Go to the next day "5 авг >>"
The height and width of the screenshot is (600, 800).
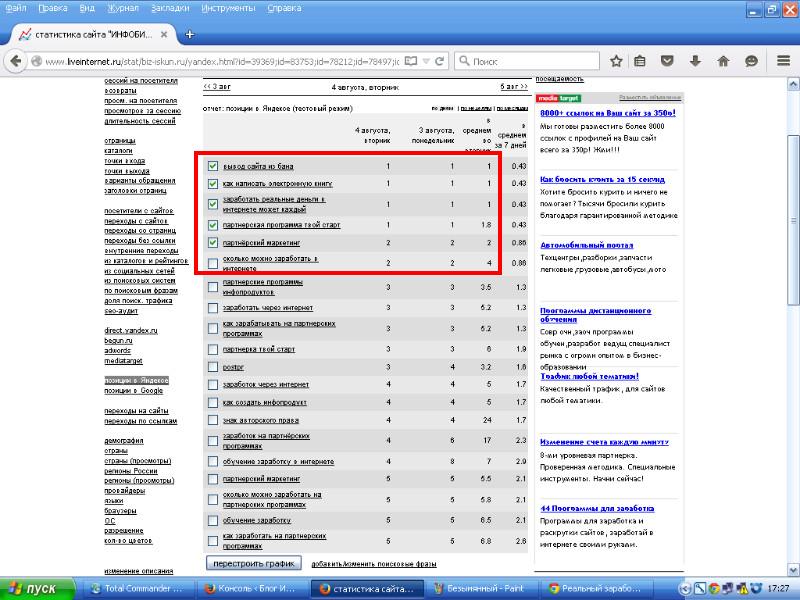[514, 87]
